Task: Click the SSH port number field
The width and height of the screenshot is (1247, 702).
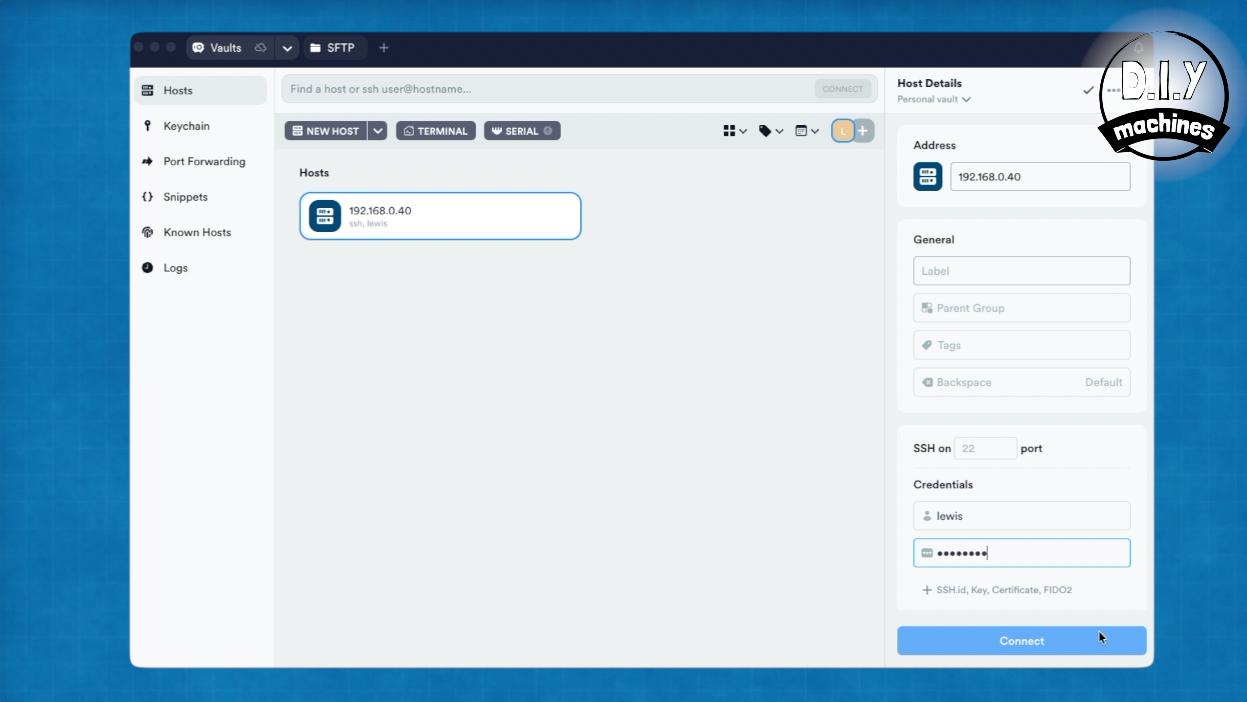Action: point(985,449)
